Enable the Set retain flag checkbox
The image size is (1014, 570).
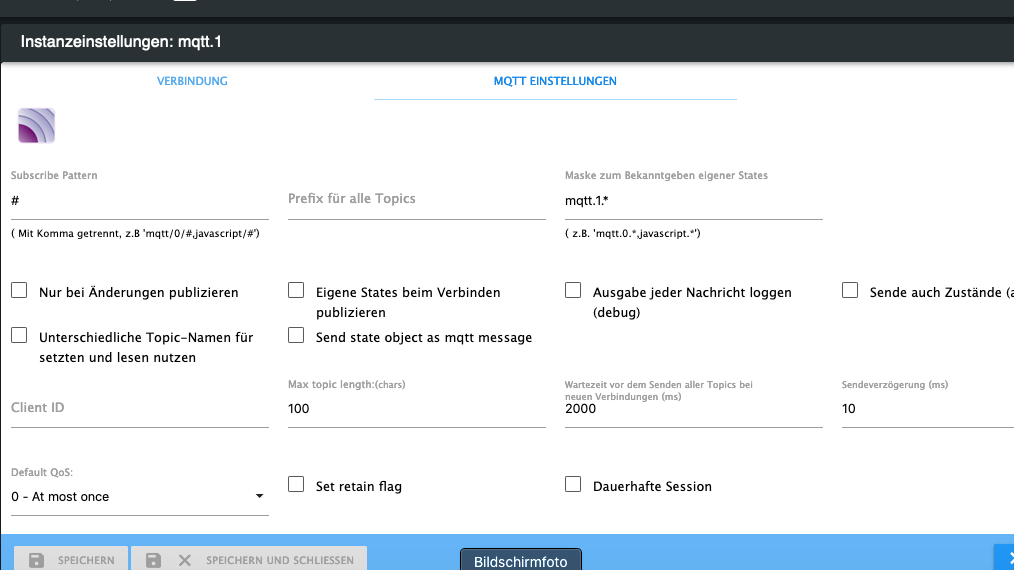[x=296, y=485]
